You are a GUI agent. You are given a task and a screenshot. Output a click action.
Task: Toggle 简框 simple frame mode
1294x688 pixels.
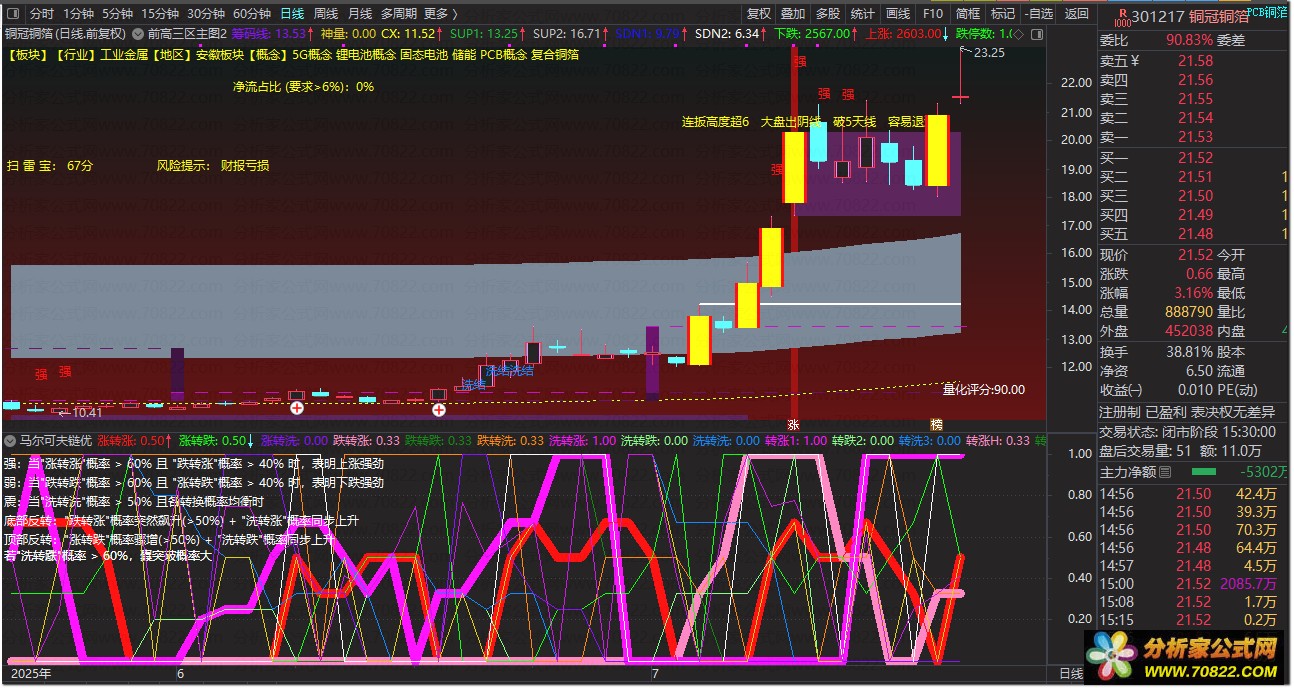click(967, 14)
